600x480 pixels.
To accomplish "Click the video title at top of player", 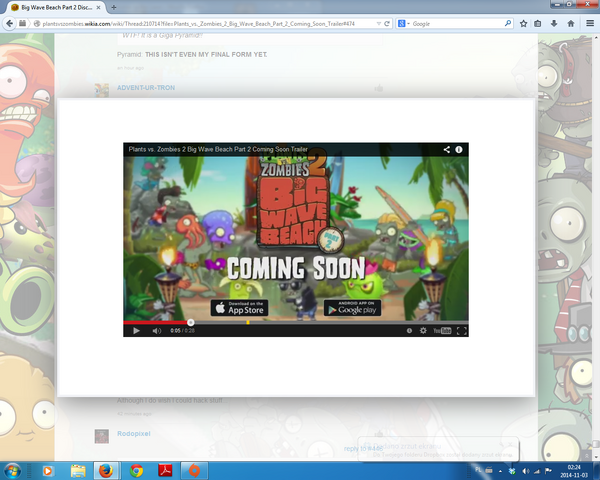I will [x=218, y=149].
